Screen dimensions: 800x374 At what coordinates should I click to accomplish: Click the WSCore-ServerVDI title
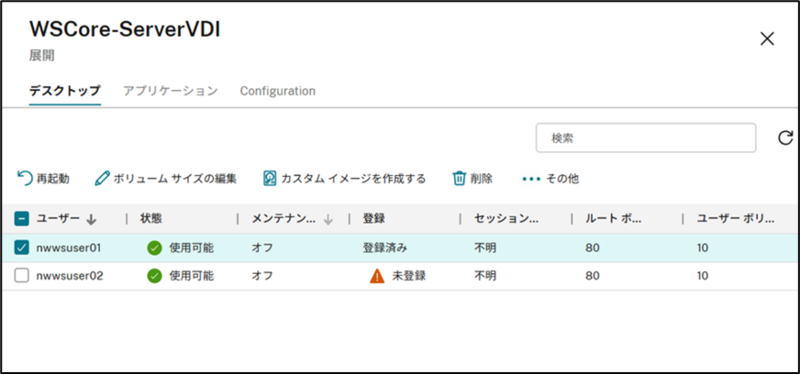(124, 30)
